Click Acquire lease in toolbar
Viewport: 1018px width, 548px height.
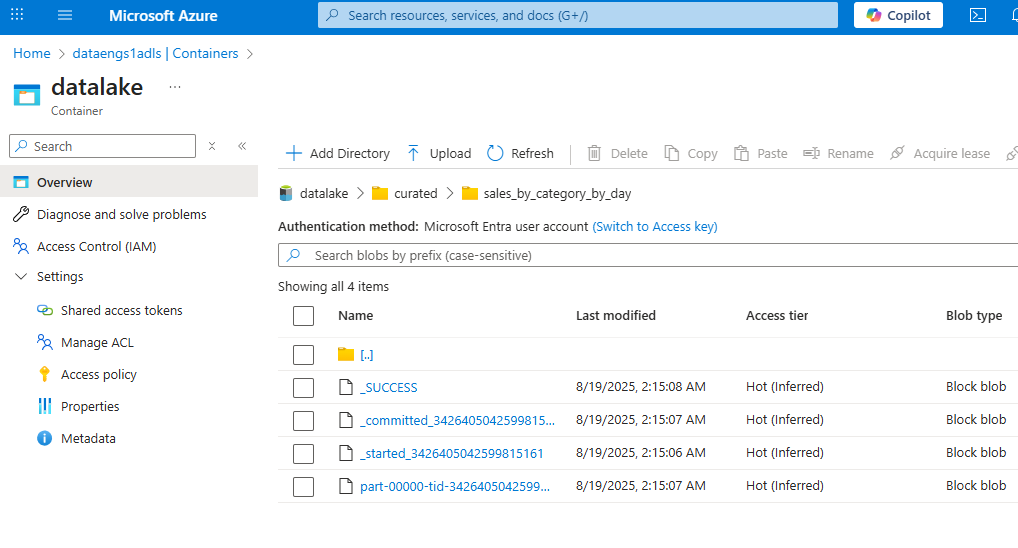click(x=939, y=153)
